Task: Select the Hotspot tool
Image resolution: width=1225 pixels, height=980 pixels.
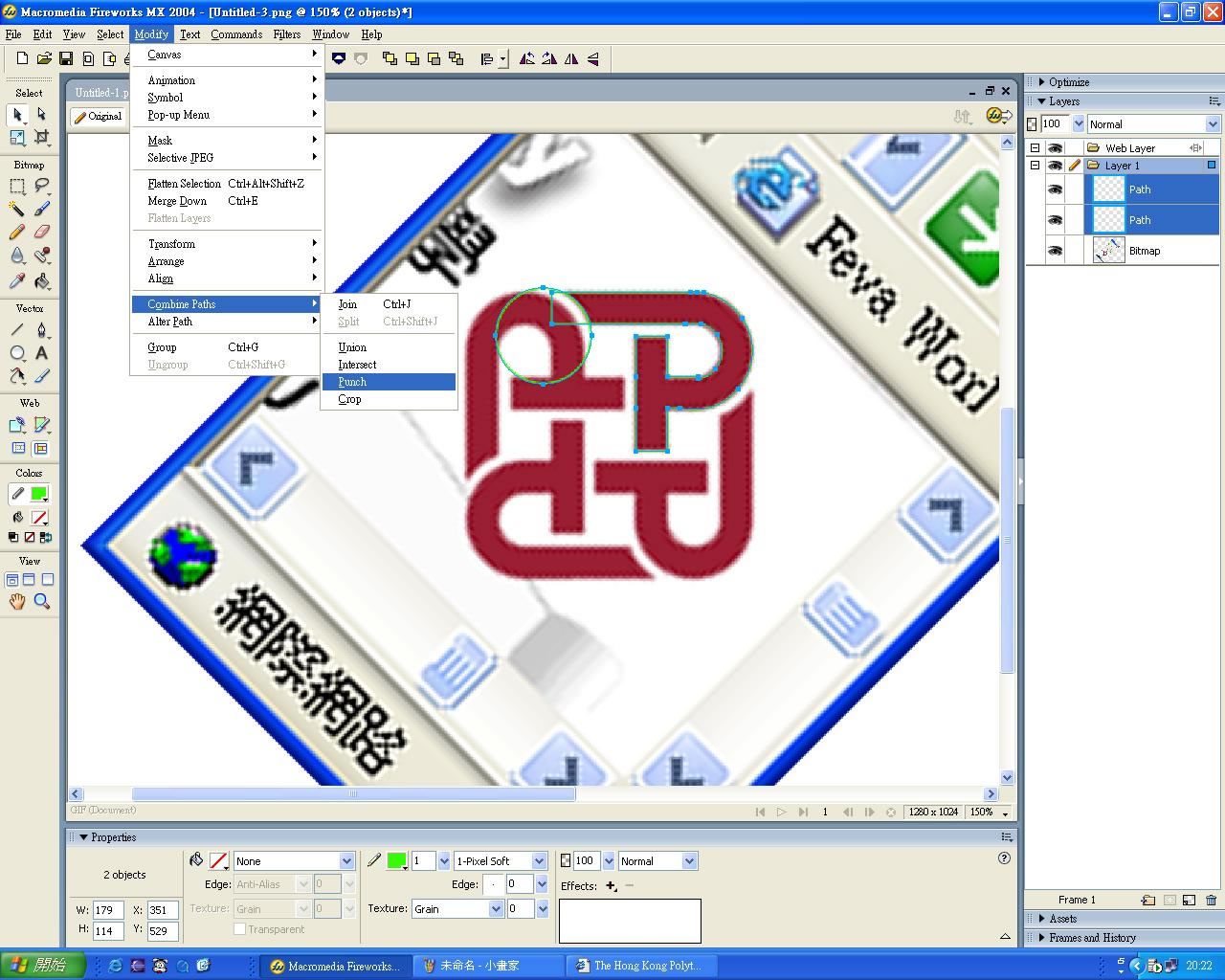Action: 17,425
